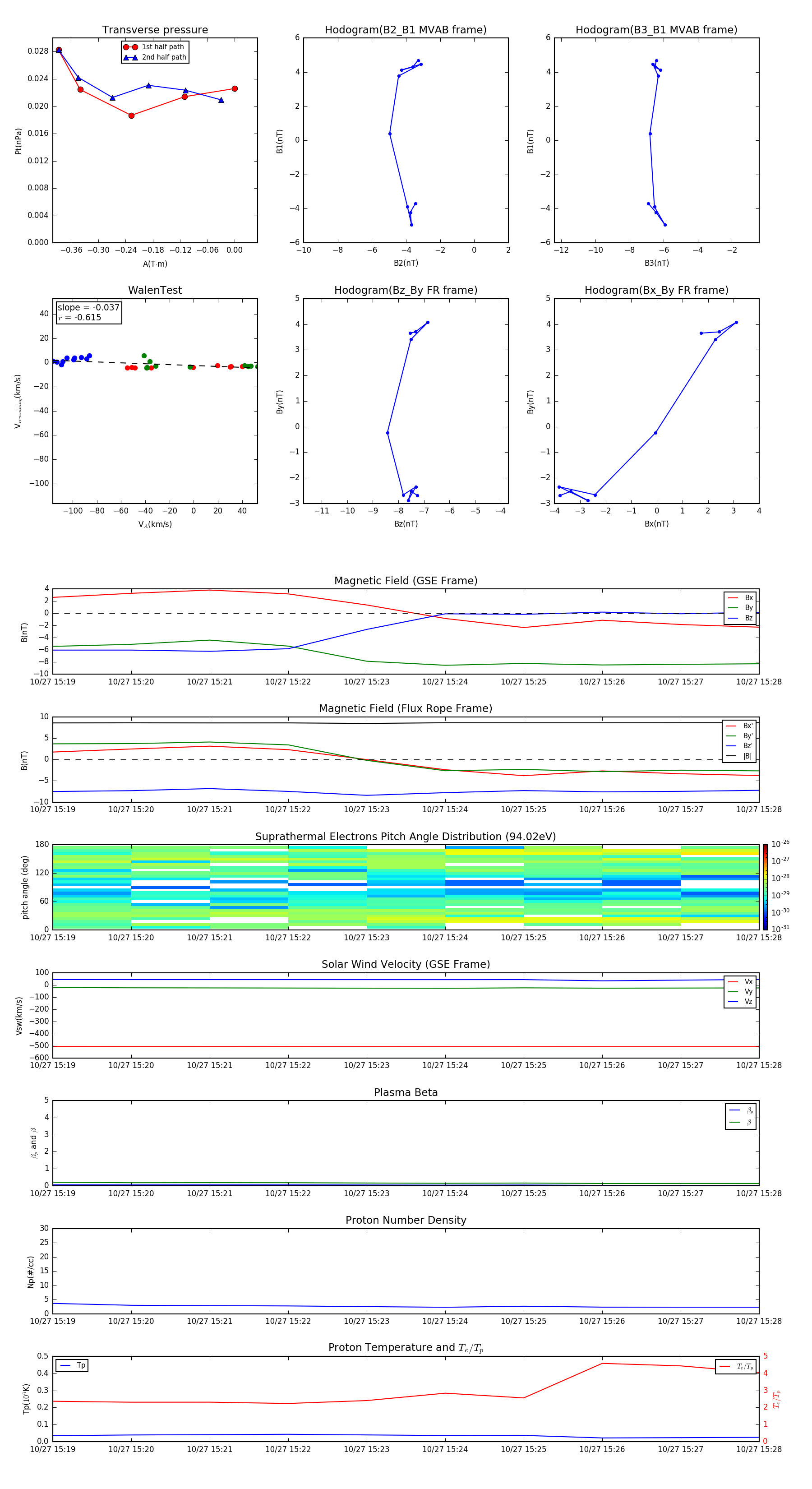Click '10/27 15:23' tick under GSE magnetic field plot
The height and width of the screenshot is (1489, 812).
click(366, 682)
